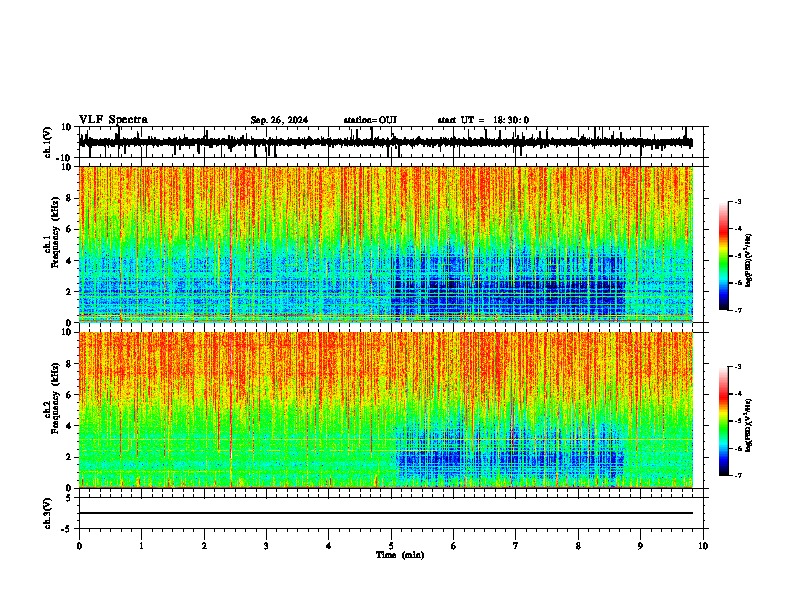Click the ch.1 spectrogram 2 kHz tick label
Viewport: 792px width, 612px height.
click(x=69, y=291)
